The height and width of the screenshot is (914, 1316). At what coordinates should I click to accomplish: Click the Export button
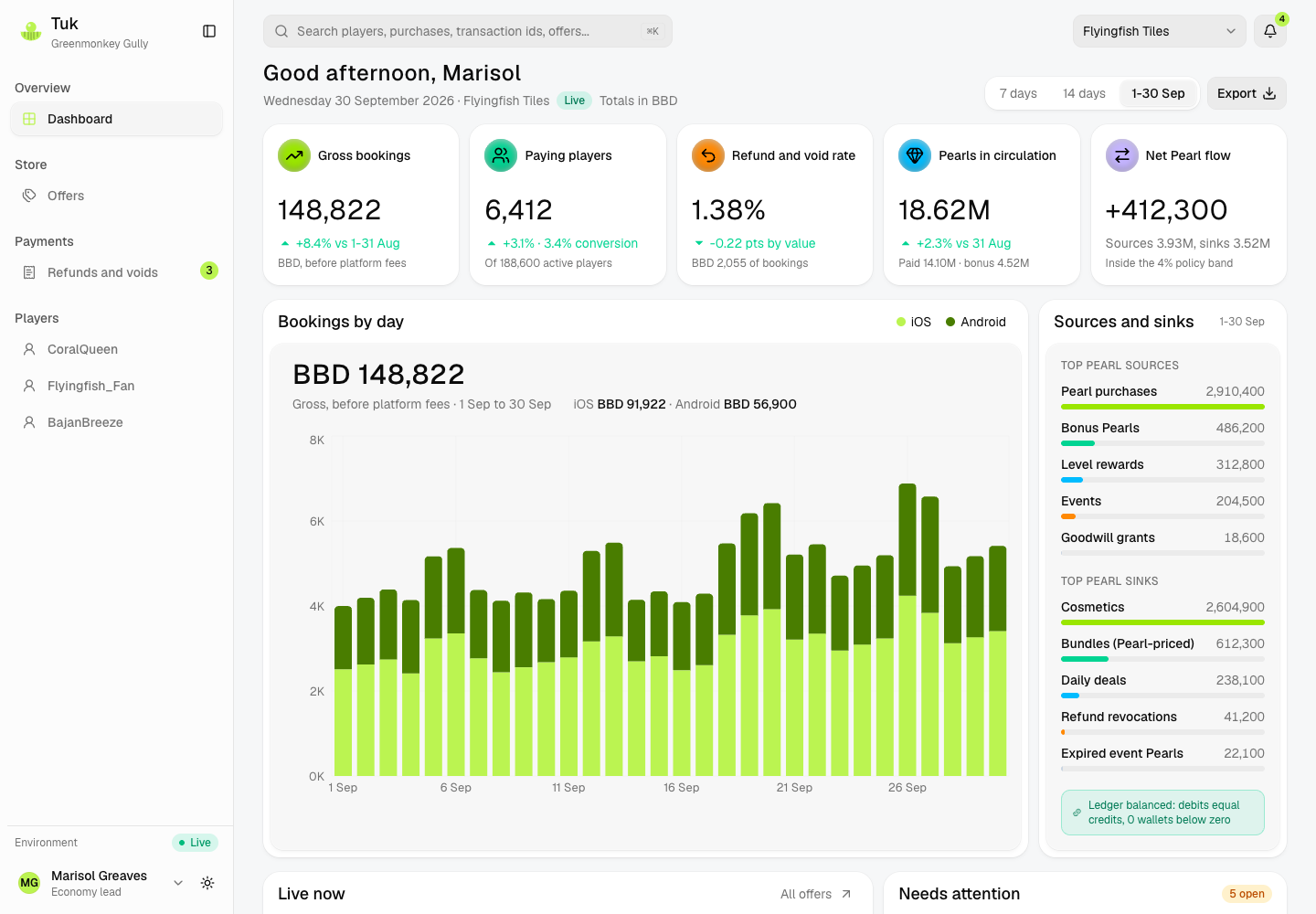(1247, 93)
